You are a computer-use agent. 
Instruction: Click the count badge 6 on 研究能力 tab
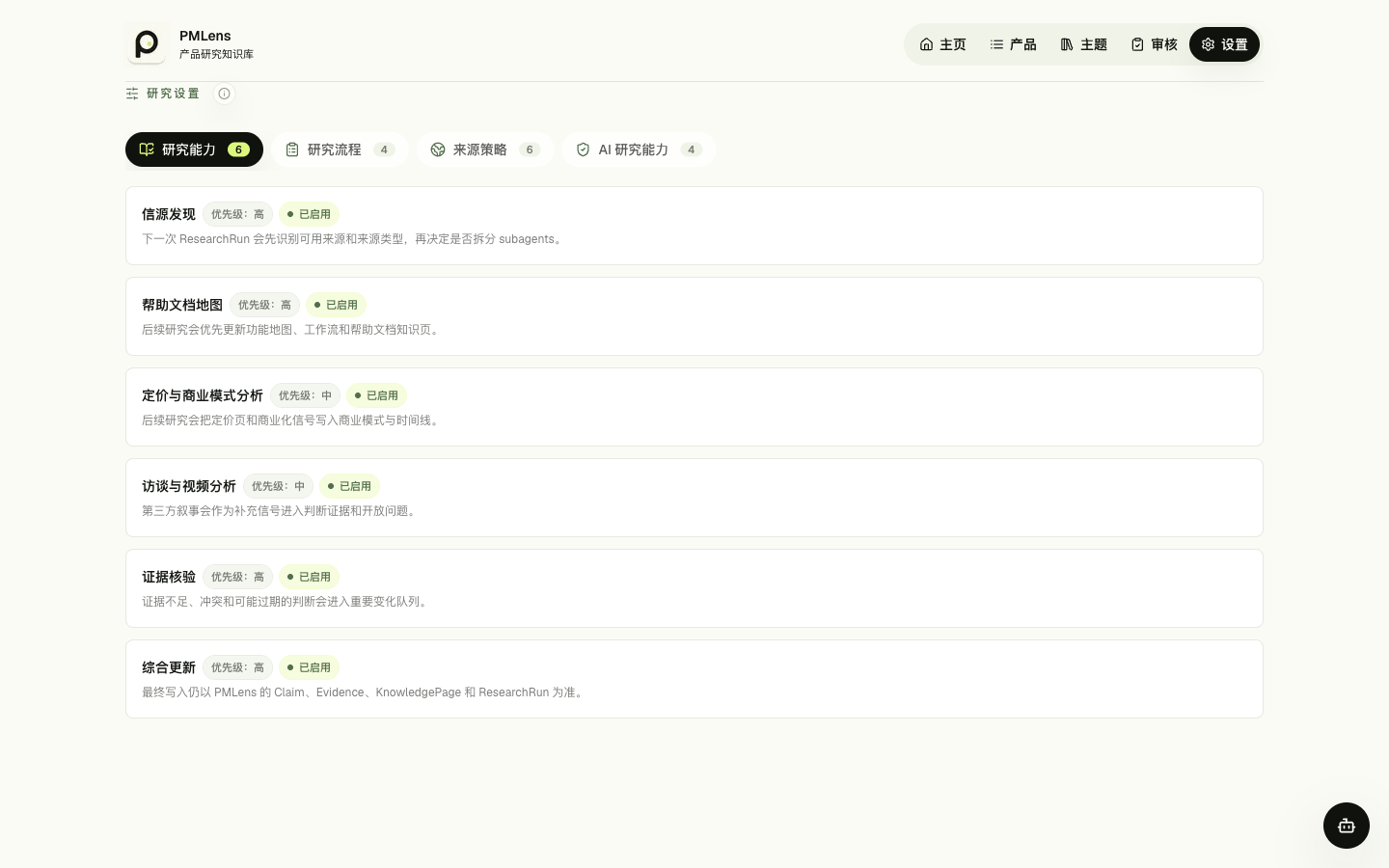pyautogui.click(x=238, y=149)
